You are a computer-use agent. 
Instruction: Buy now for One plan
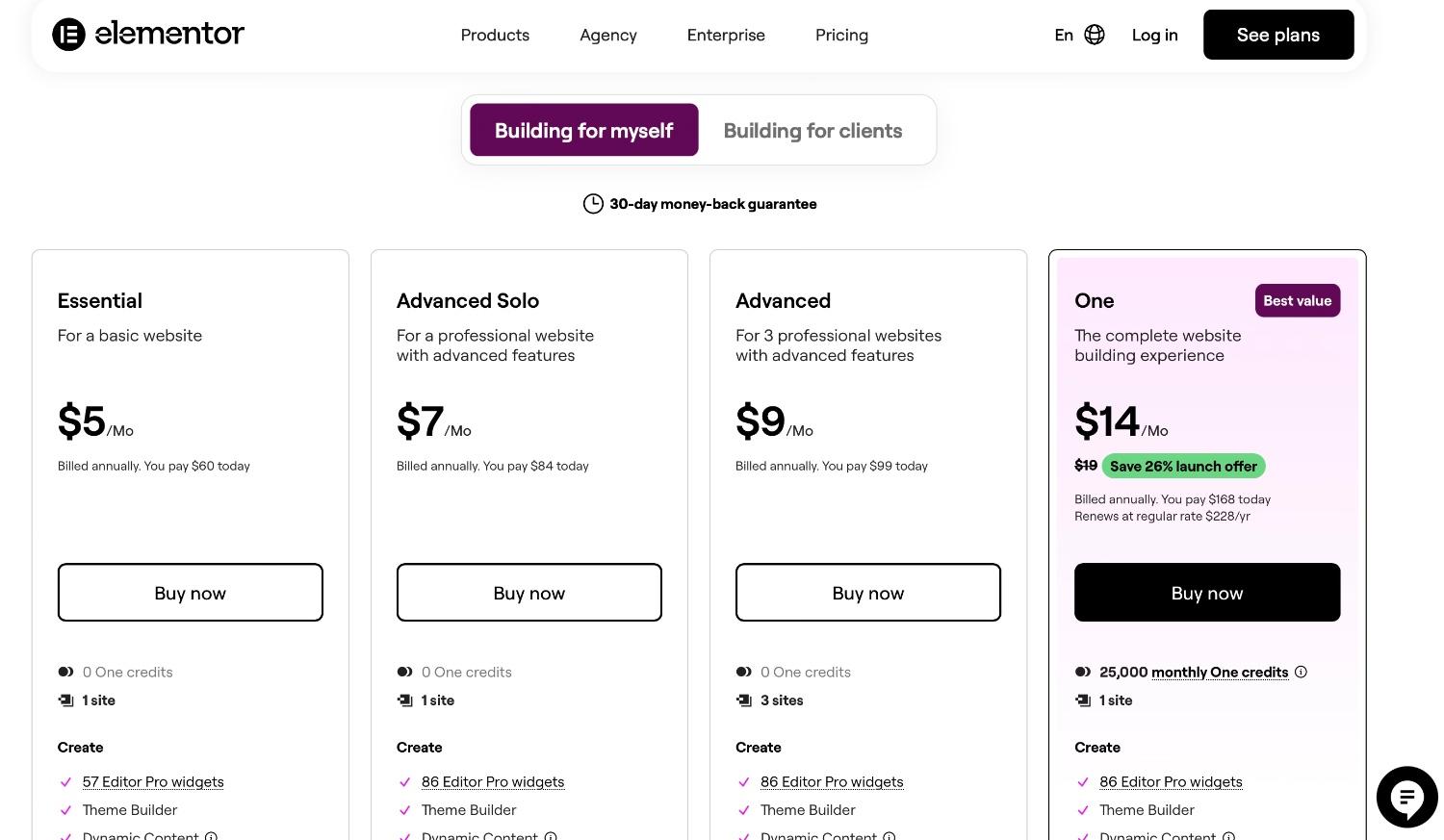point(1207,593)
